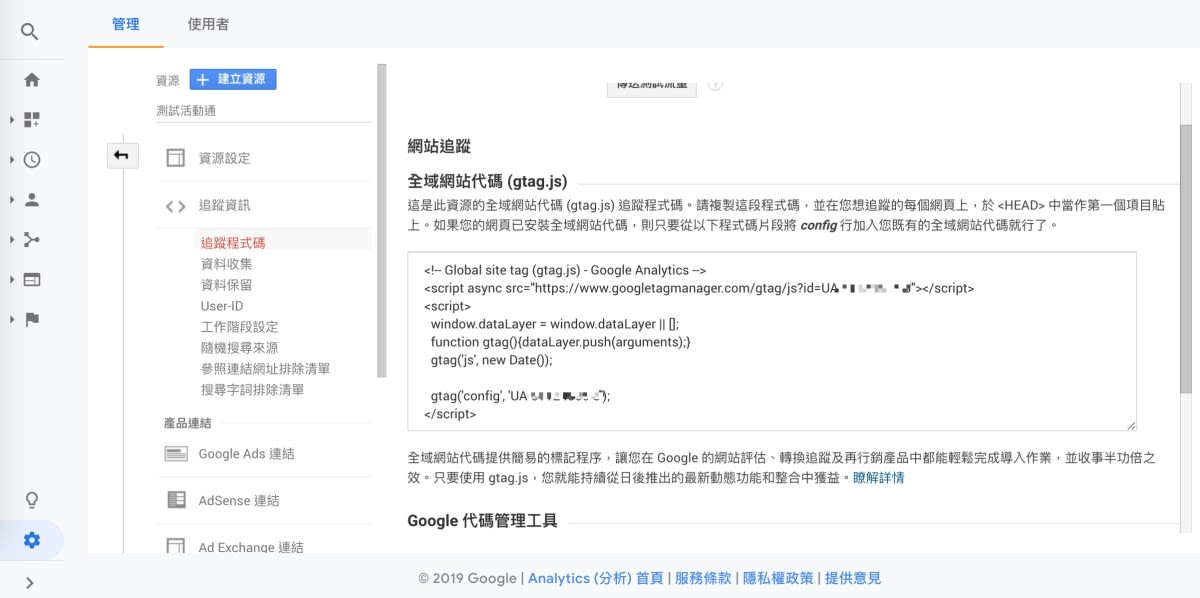
Task: Switch to the 使用者 tab
Action: click(208, 24)
